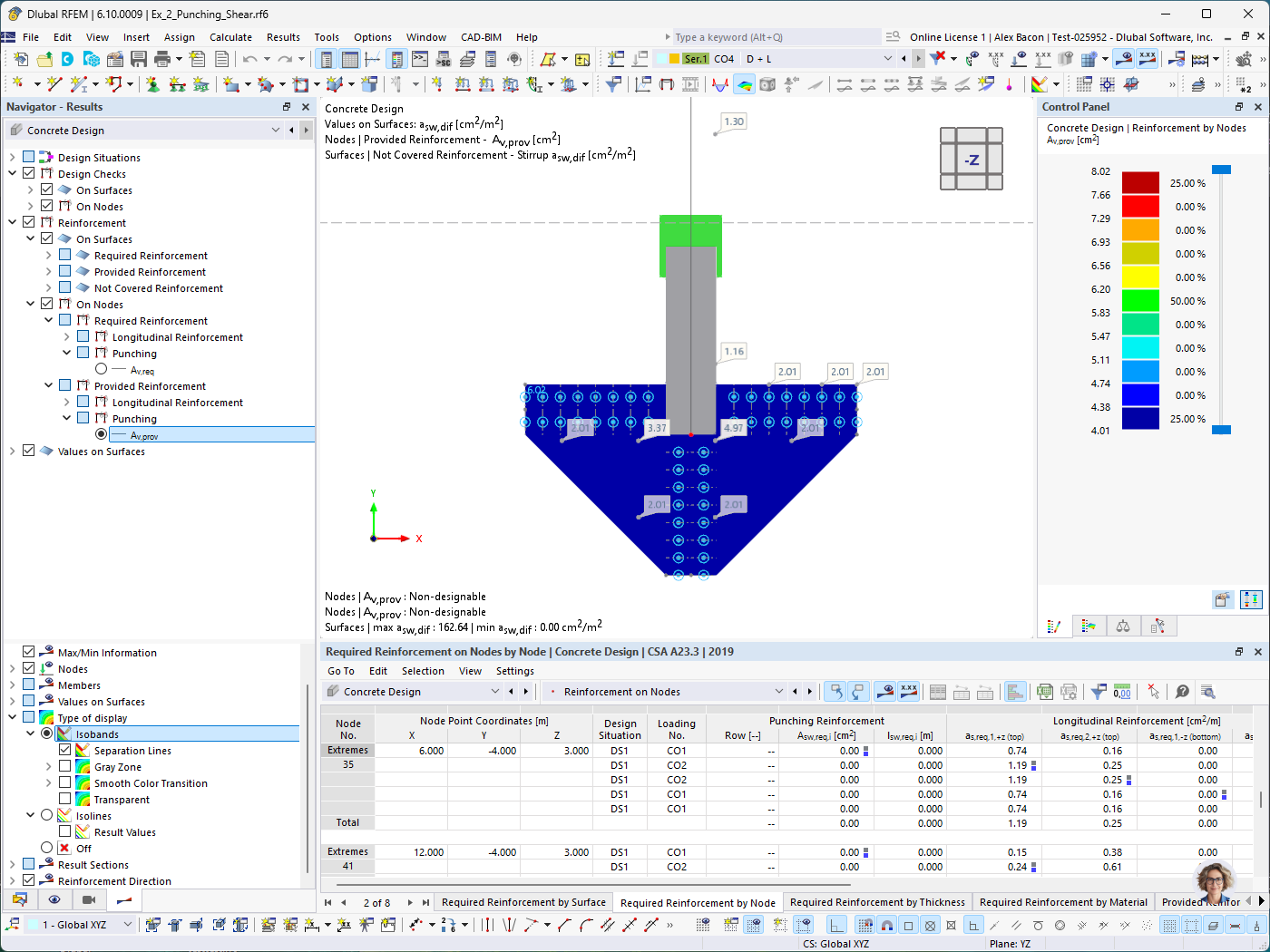The height and width of the screenshot is (952, 1270).
Task: Click the balance scale icon in Control Panel
Action: click(x=1123, y=626)
